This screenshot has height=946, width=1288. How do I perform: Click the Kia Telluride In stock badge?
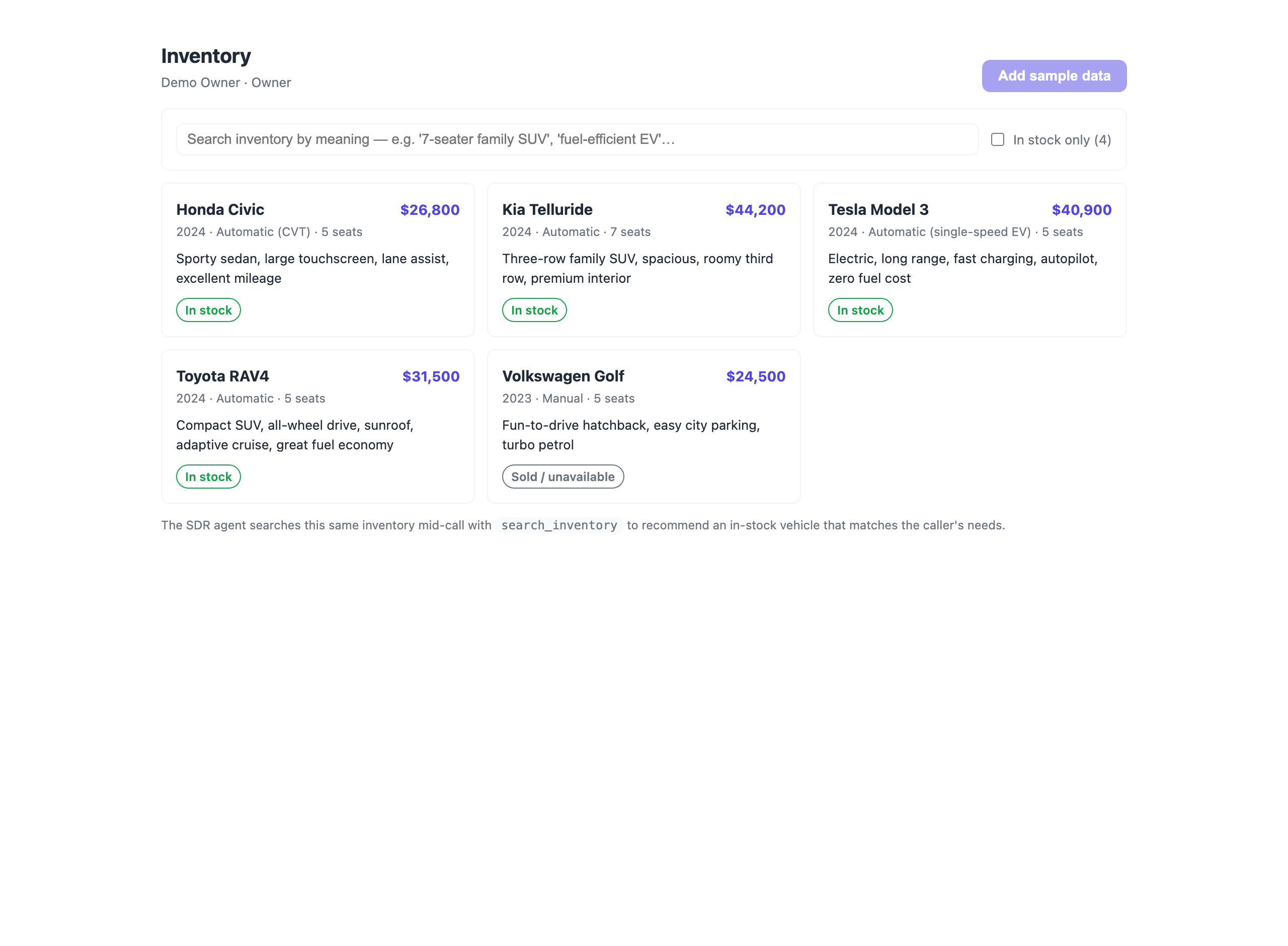pyautogui.click(x=534, y=310)
